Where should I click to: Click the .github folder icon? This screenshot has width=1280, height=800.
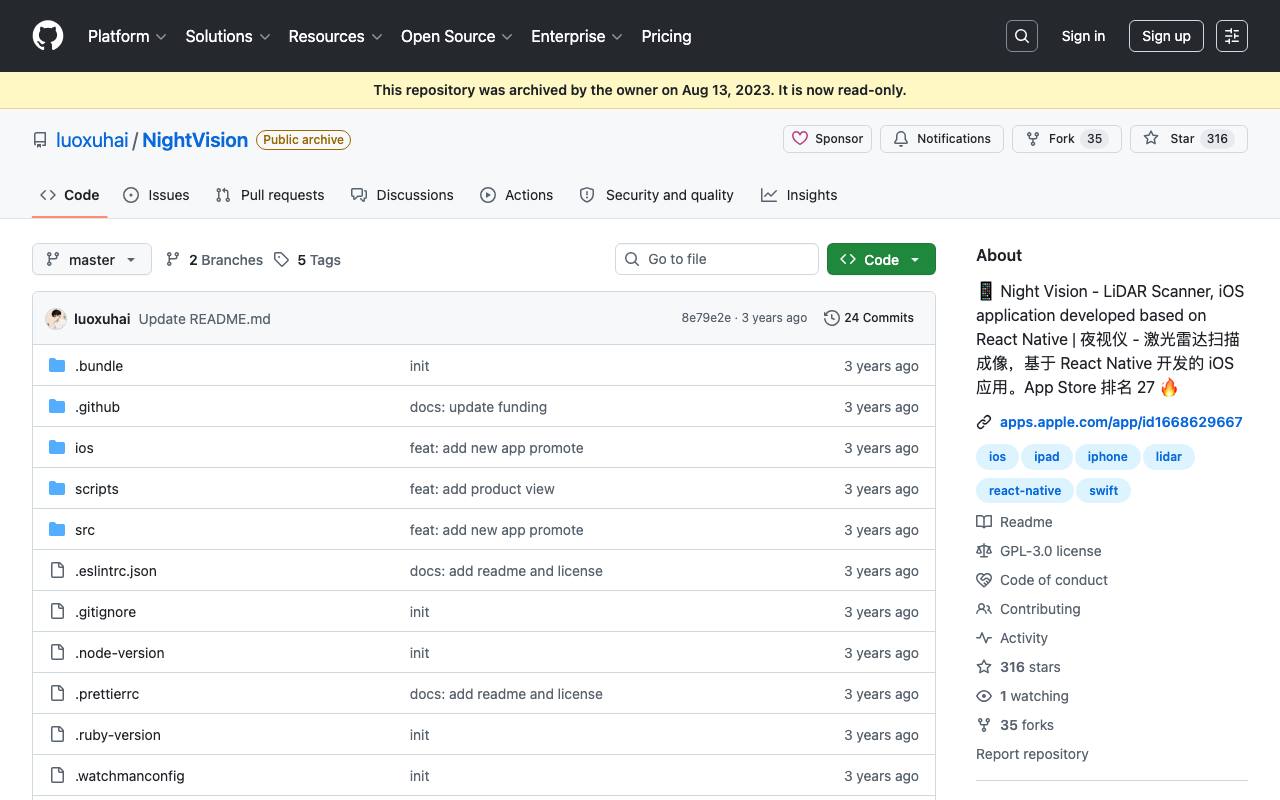point(57,407)
